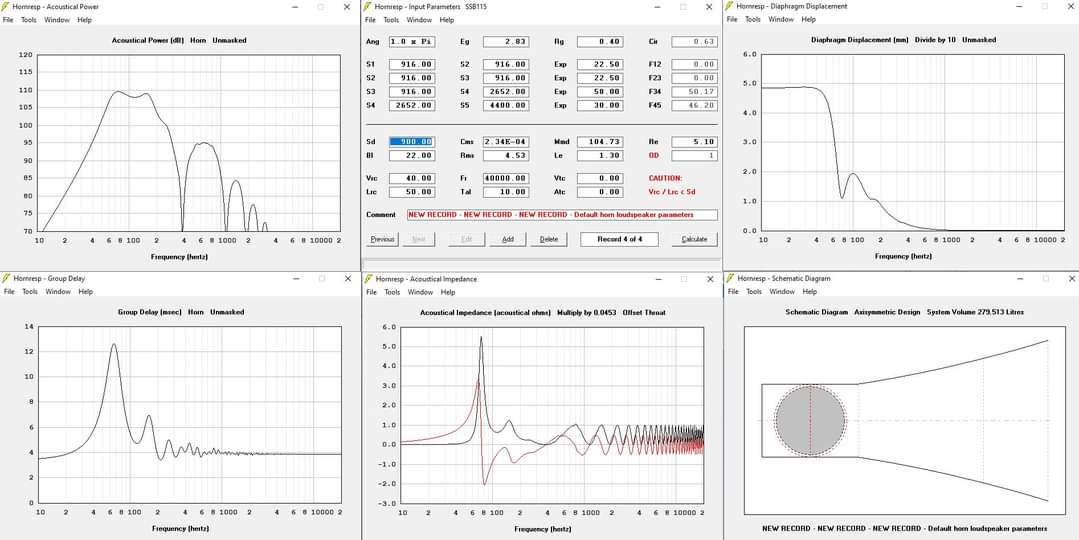Open File menu in Schematic Diagram window
This screenshot has width=1079, height=540.
click(732, 292)
